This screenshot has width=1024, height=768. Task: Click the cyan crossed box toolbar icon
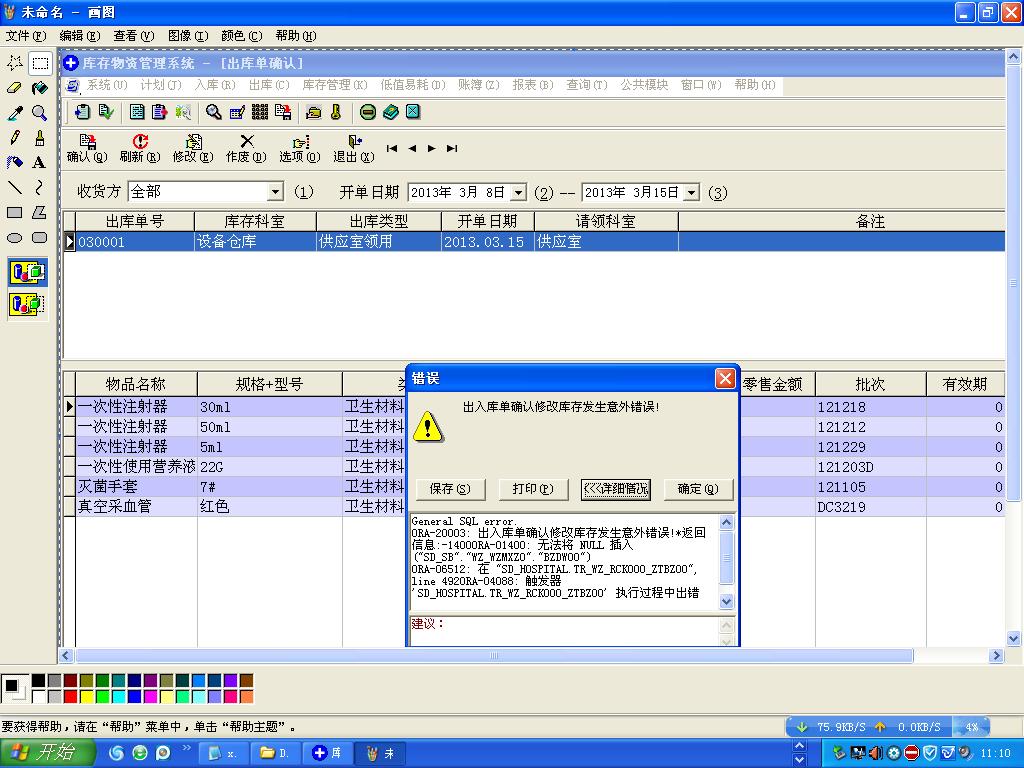pyautogui.click(x=413, y=112)
